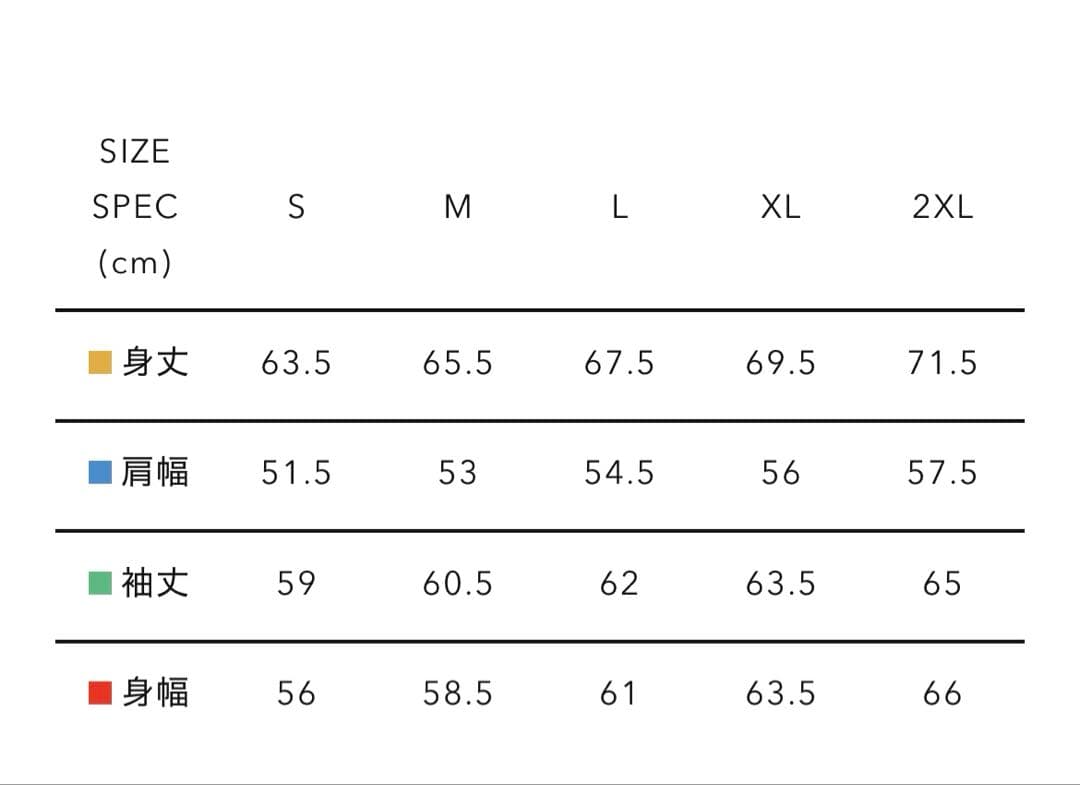This screenshot has height=785, width=1080.
Task: Select the 2XL size column header
Action: 942,207
